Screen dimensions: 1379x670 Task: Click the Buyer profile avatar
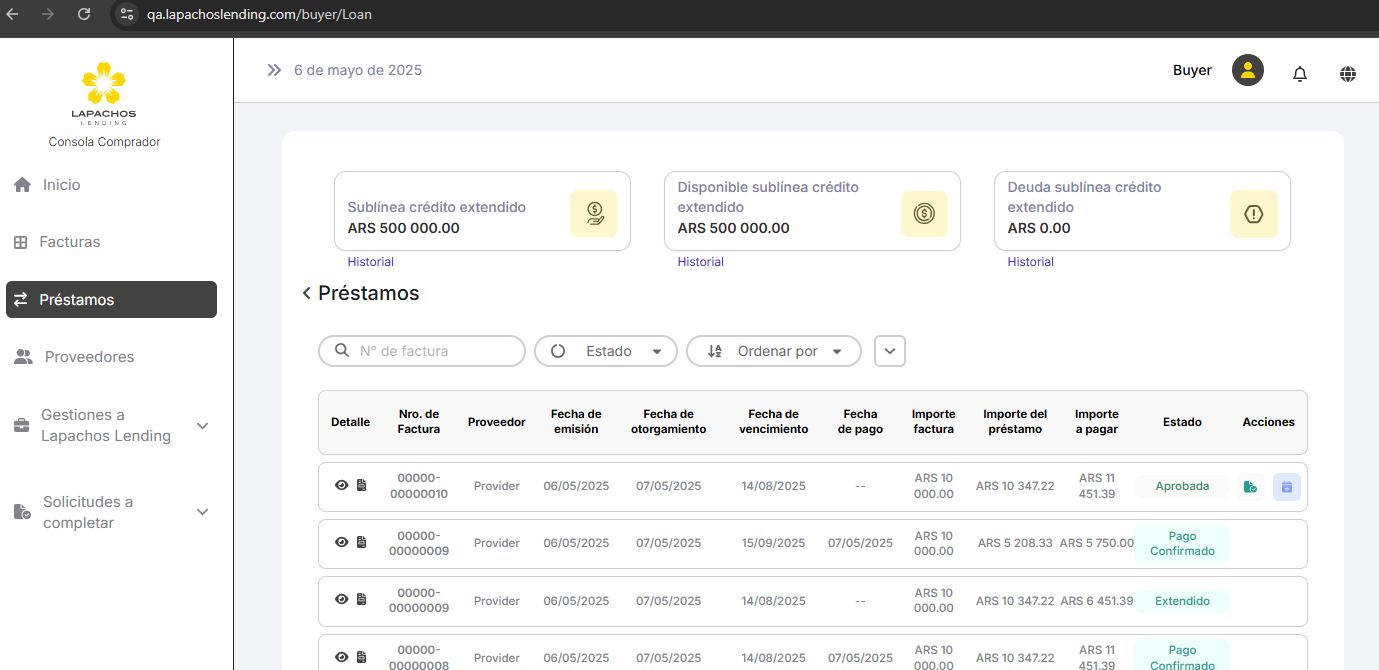1247,70
